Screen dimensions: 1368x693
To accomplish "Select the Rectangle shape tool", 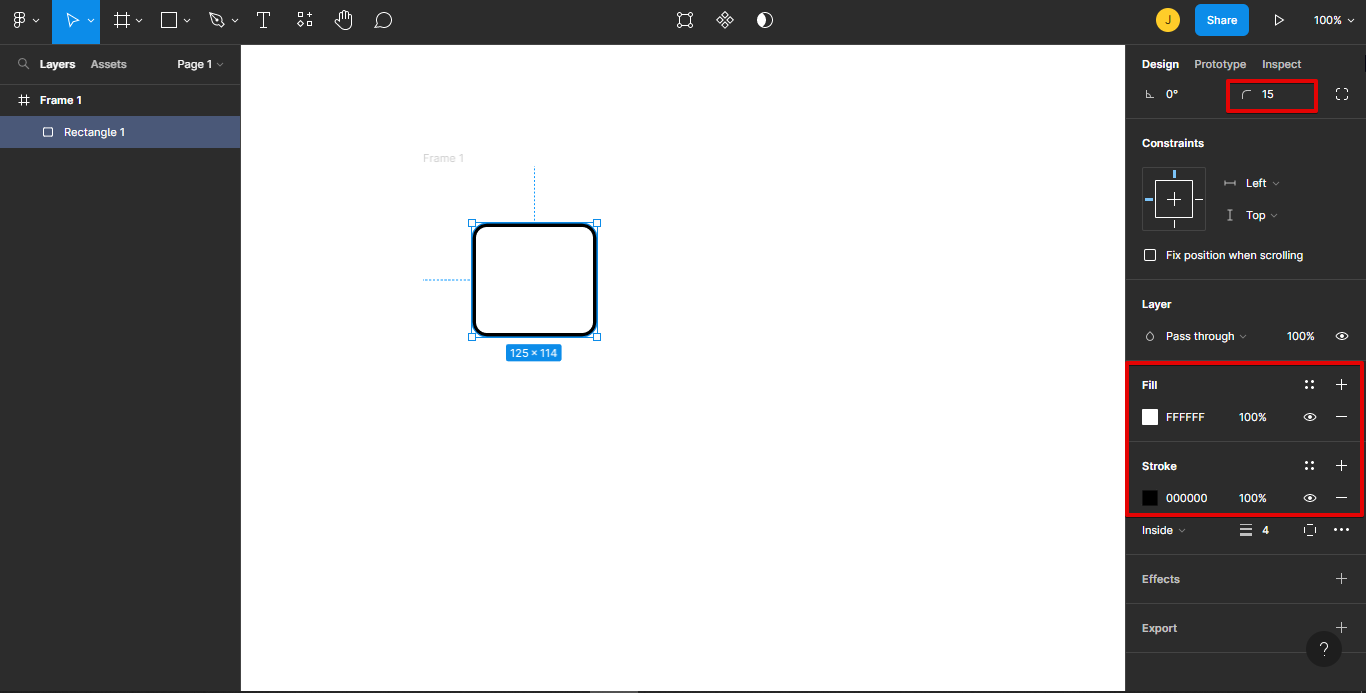I will coord(169,20).
